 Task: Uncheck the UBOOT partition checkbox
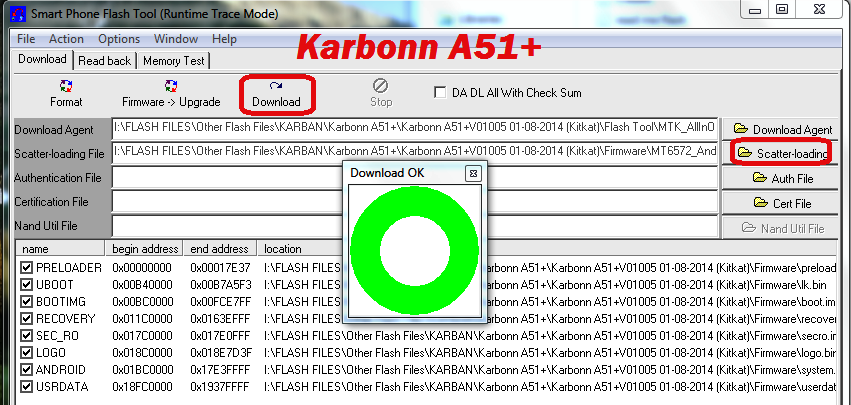pos(26,285)
